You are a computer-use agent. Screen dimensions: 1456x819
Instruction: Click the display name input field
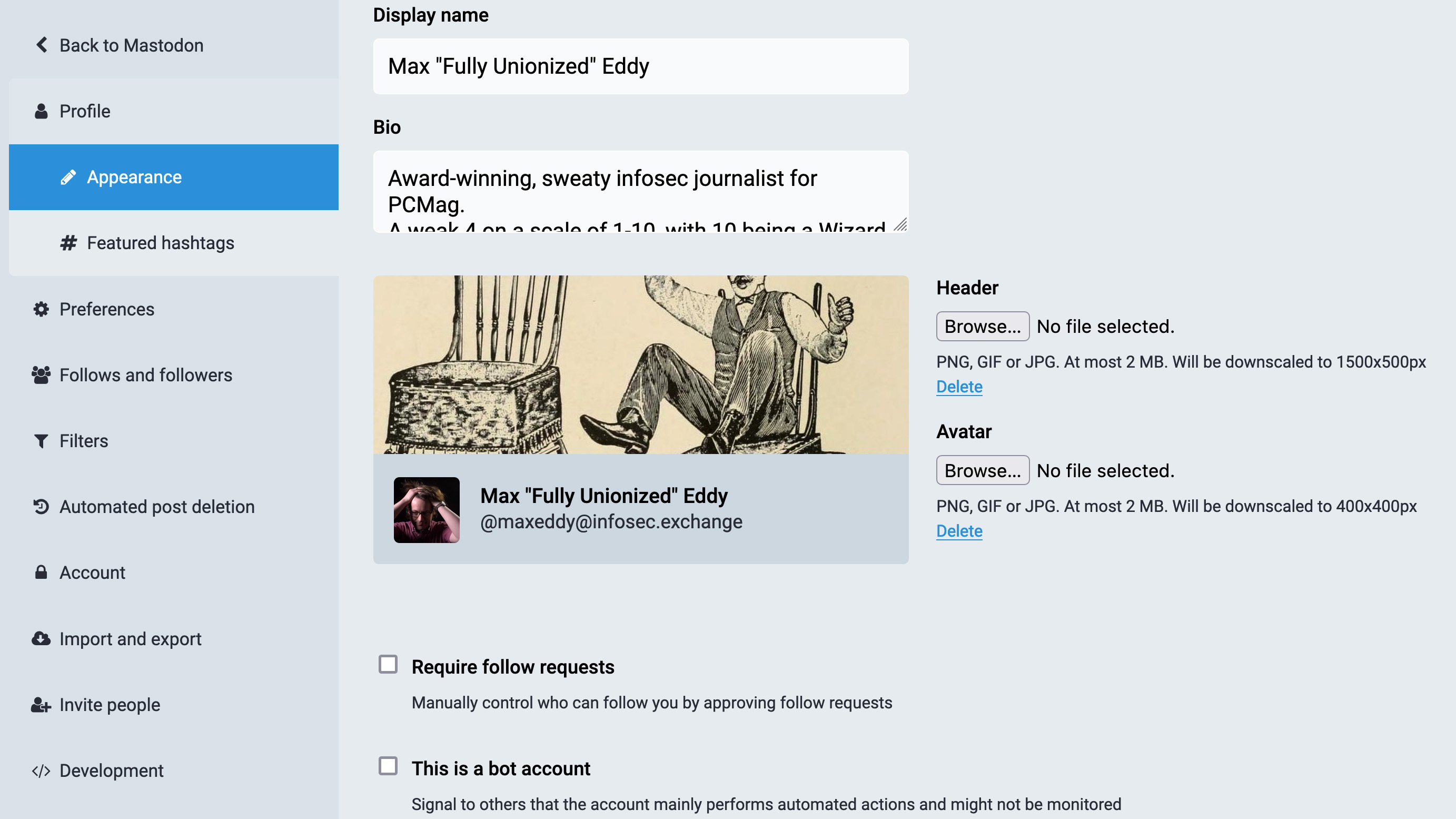pyautogui.click(x=641, y=66)
